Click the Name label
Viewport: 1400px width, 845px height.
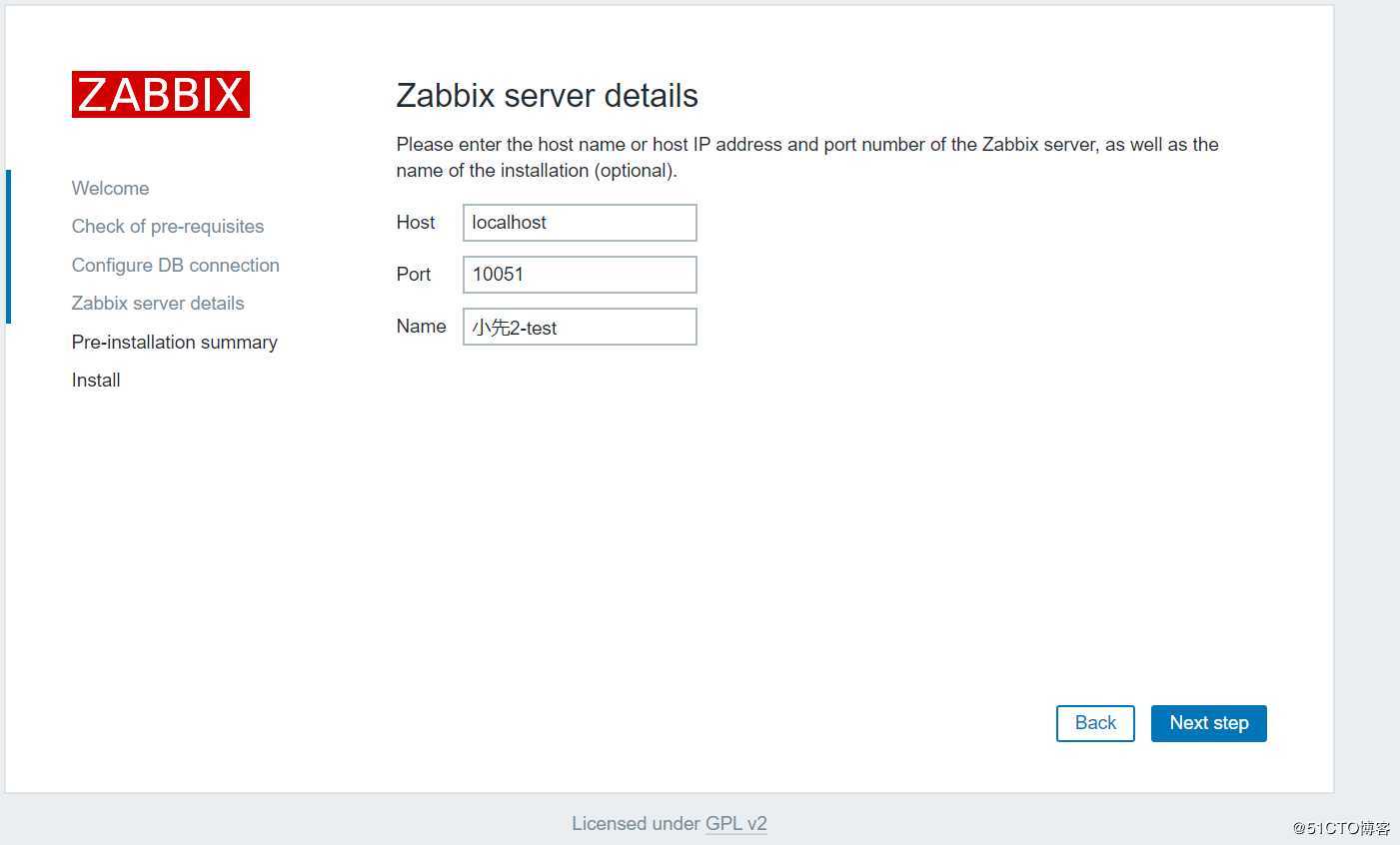pyautogui.click(x=422, y=327)
